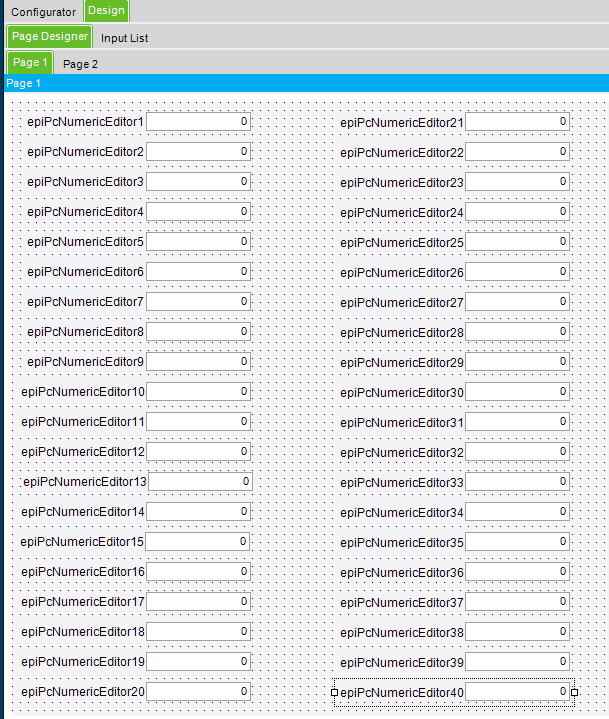Focus the epiPcNumericEditor20 value box
The height and width of the screenshot is (719, 609).
pyautogui.click(x=199, y=691)
